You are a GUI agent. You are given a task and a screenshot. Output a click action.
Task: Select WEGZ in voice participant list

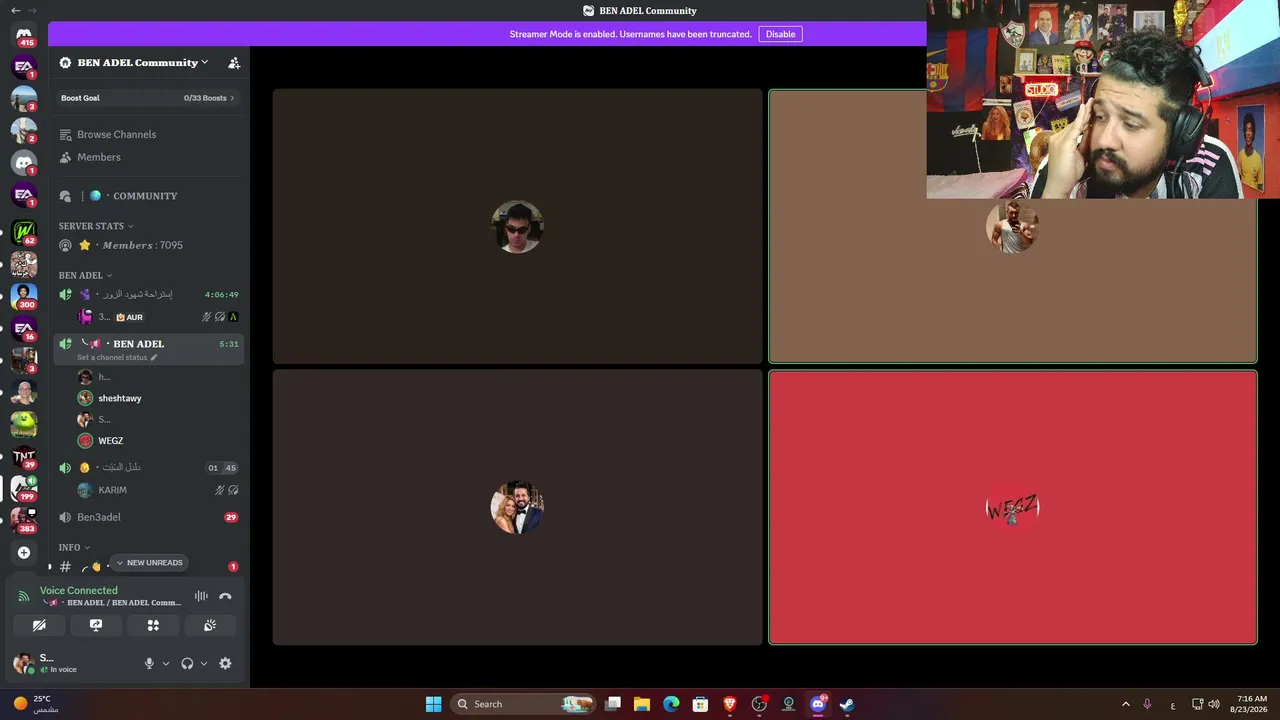[160, 441]
